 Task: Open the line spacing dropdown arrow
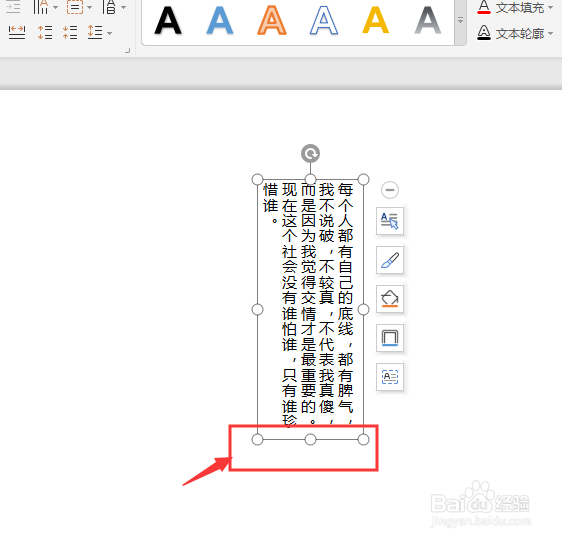(109, 33)
